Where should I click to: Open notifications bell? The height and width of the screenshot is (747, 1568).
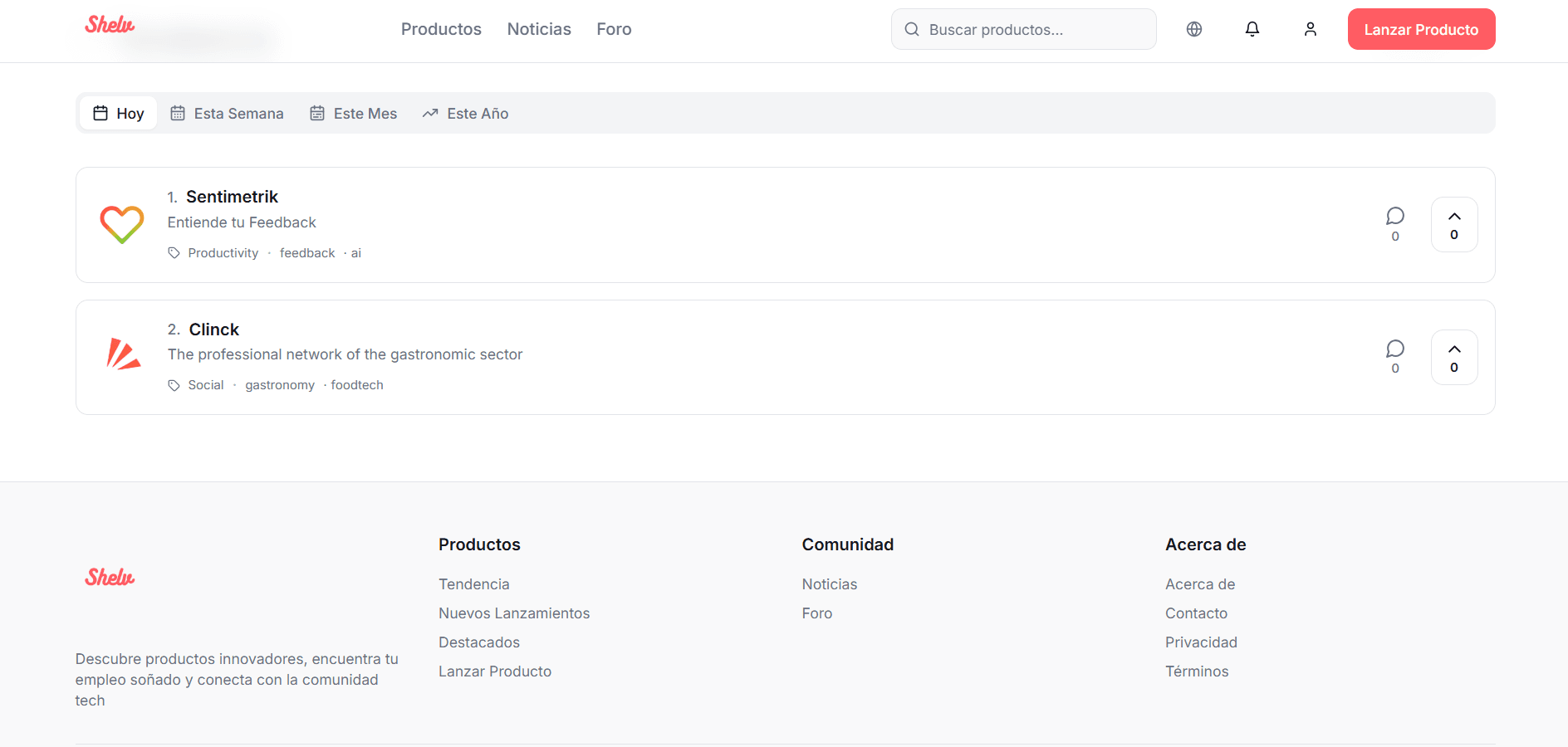pyautogui.click(x=1252, y=29)
